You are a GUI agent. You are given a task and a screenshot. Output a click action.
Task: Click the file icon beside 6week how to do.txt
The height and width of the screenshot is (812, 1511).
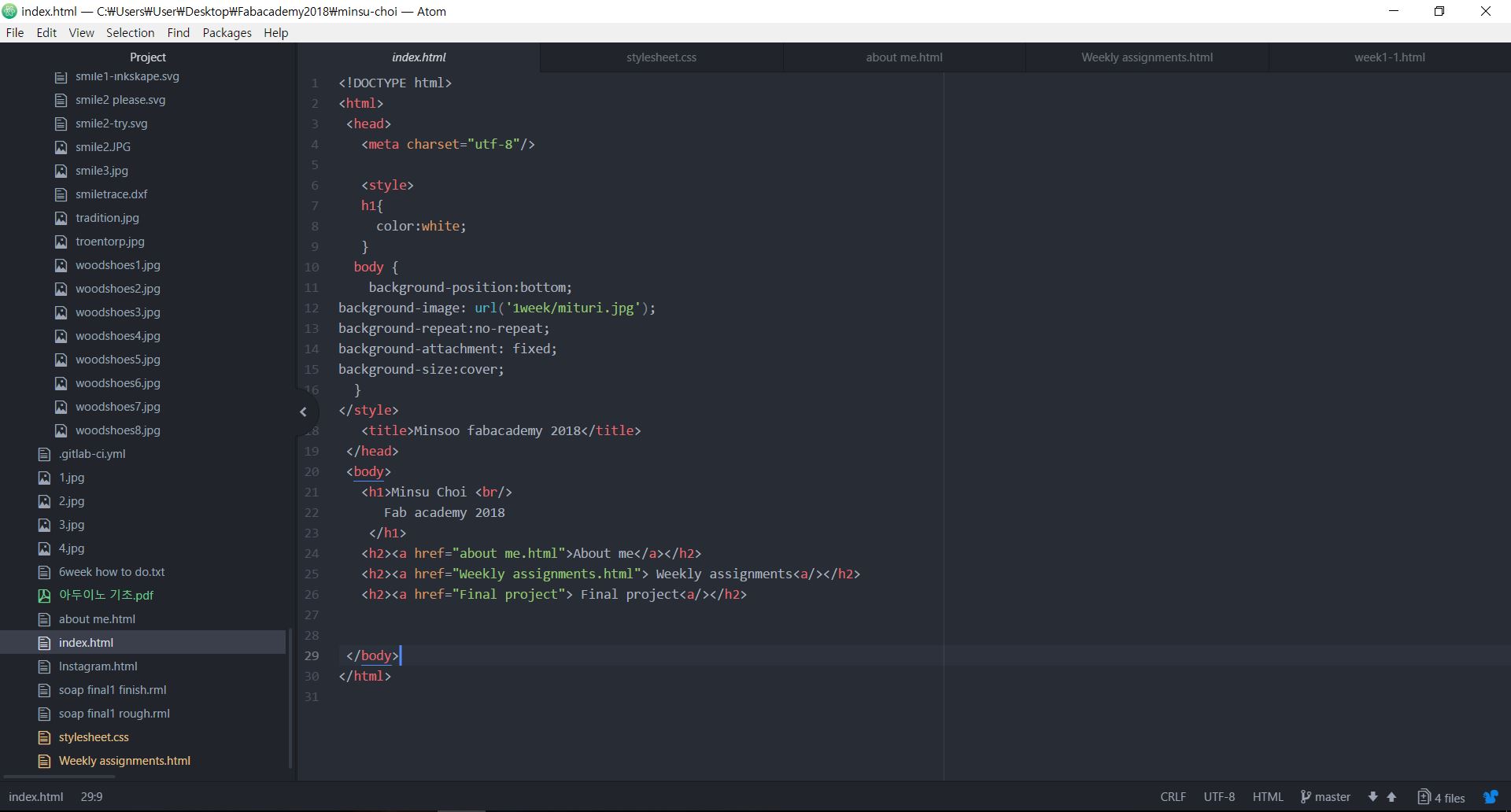click(44, 572)
